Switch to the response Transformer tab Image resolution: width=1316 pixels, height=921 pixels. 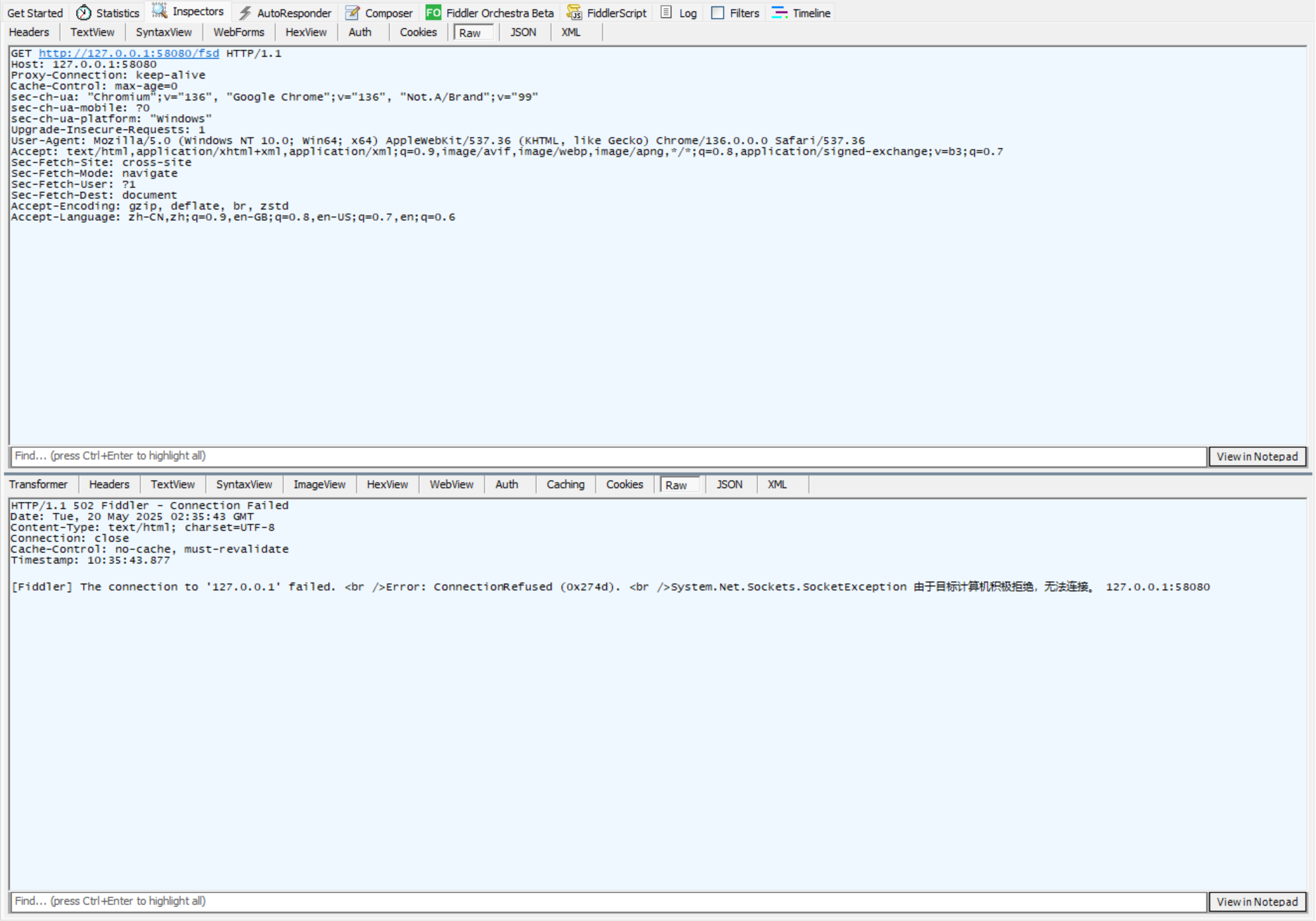[38, 485]
